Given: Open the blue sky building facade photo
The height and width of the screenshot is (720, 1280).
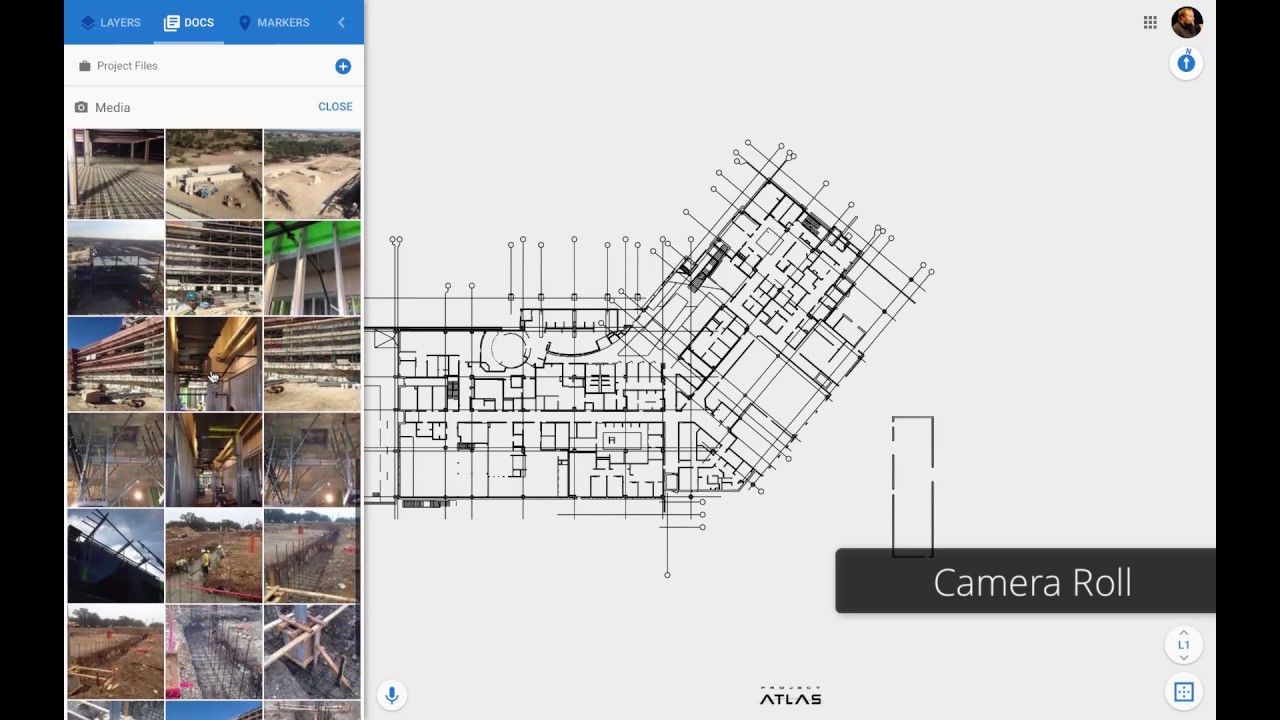Looking at the screenshot, I should (x=116, y=364).
